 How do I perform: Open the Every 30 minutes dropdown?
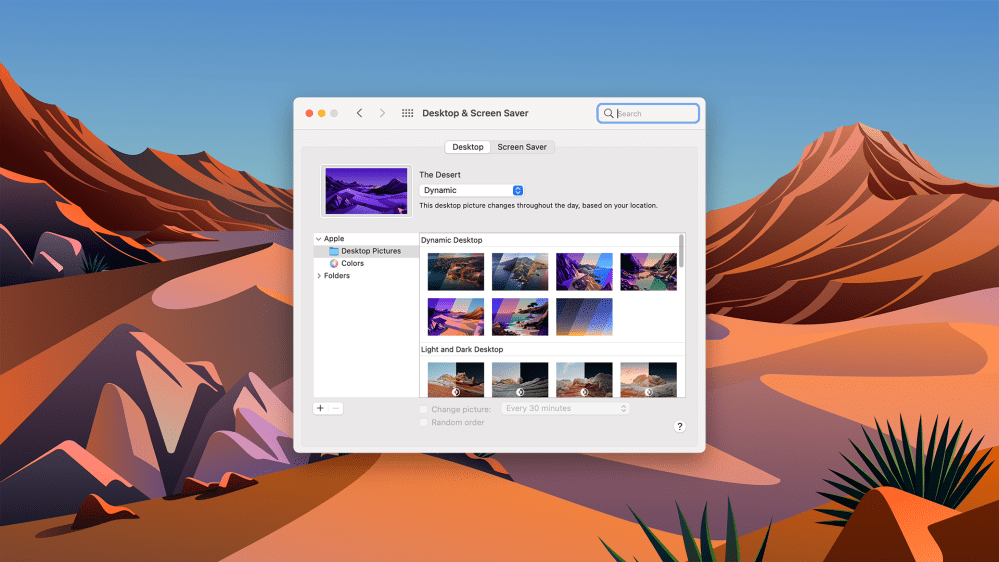point(566,409)
